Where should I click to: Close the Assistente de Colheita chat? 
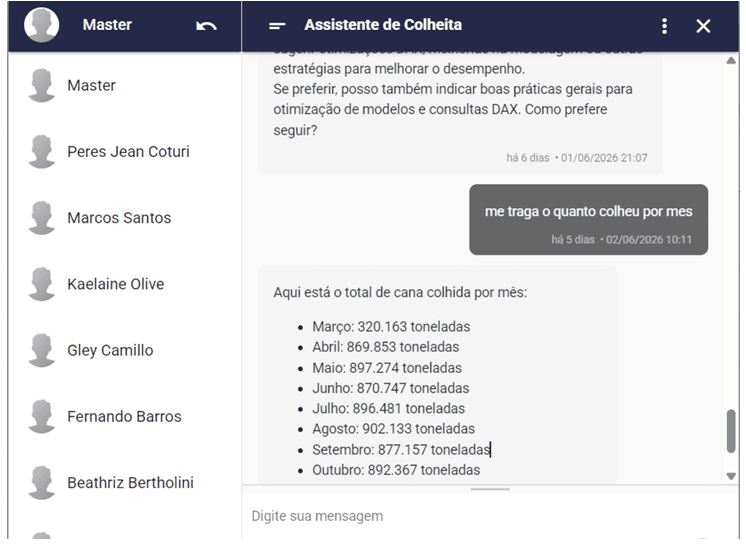click(703, 26)
